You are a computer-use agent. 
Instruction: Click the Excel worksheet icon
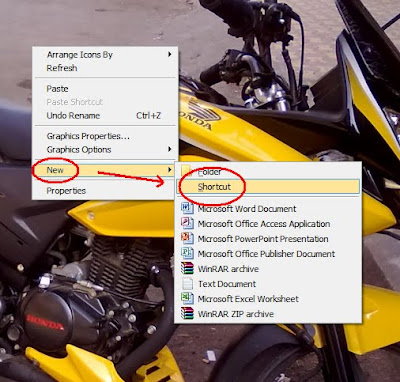(187, 298)
